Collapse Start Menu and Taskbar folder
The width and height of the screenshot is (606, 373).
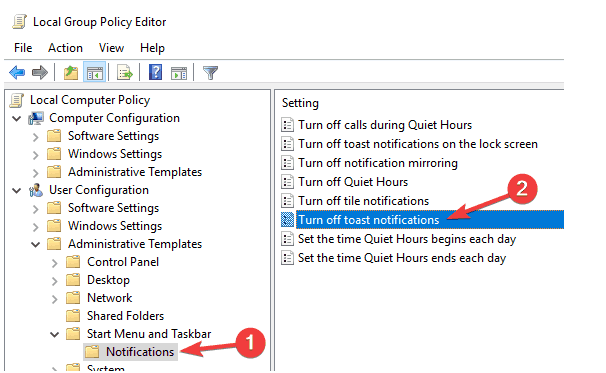(54, 334)
